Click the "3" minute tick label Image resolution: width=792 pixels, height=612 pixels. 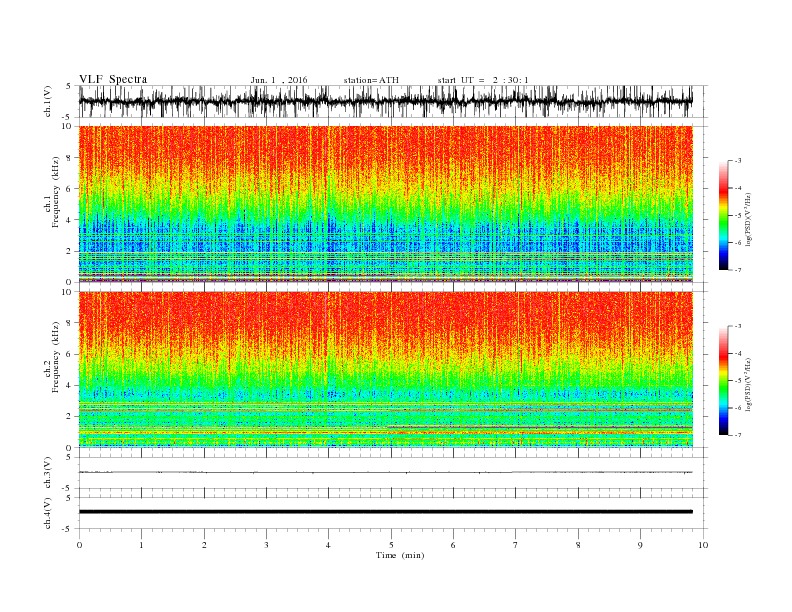coord(266,545)
